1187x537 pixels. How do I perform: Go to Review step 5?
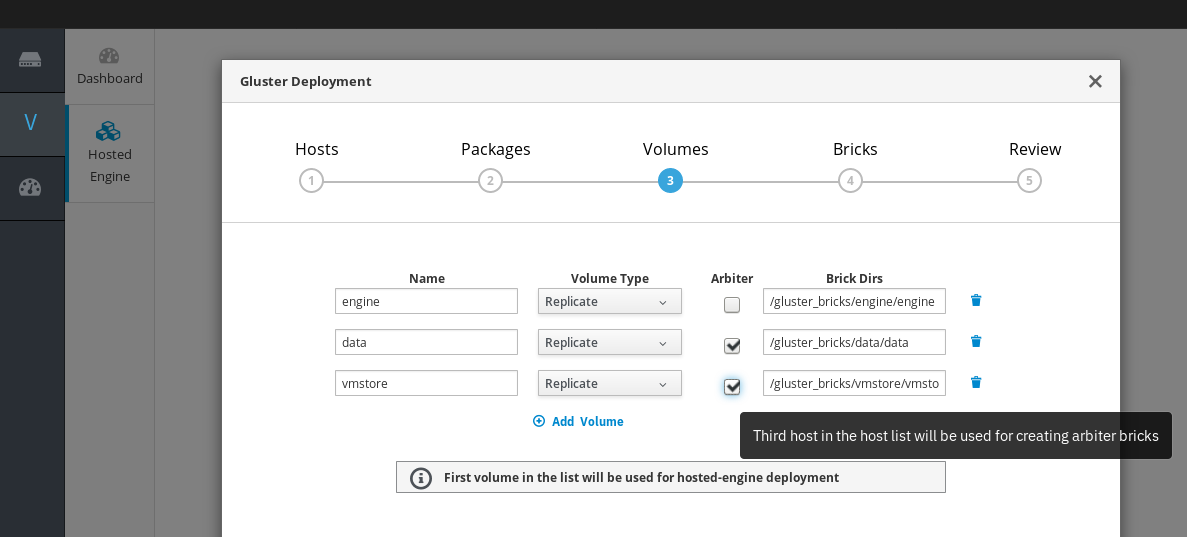(1029, 181)
